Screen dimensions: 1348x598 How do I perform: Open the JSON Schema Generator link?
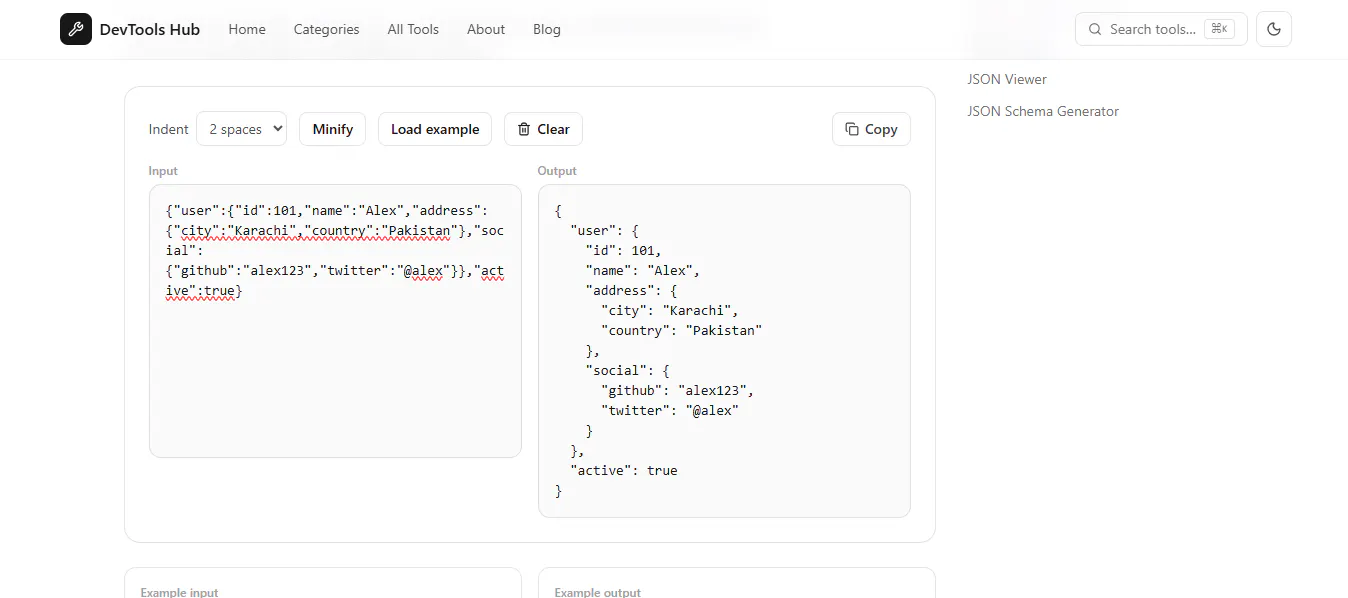pos(1043,111)
